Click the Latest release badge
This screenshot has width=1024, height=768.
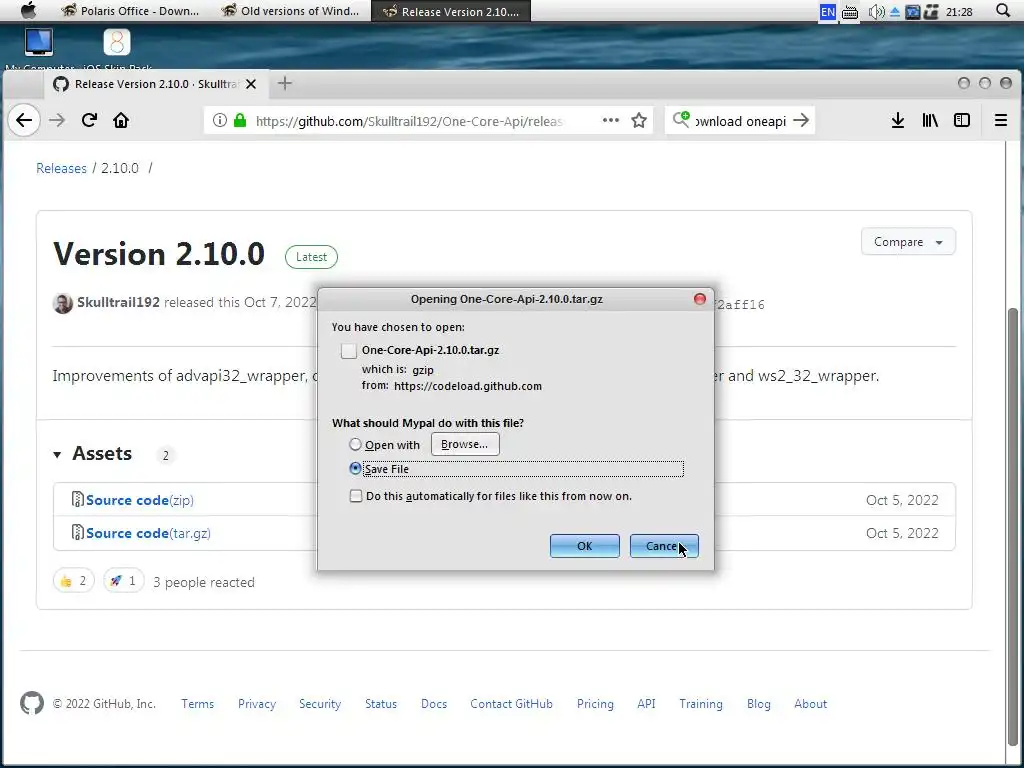(x=312, y=257)
